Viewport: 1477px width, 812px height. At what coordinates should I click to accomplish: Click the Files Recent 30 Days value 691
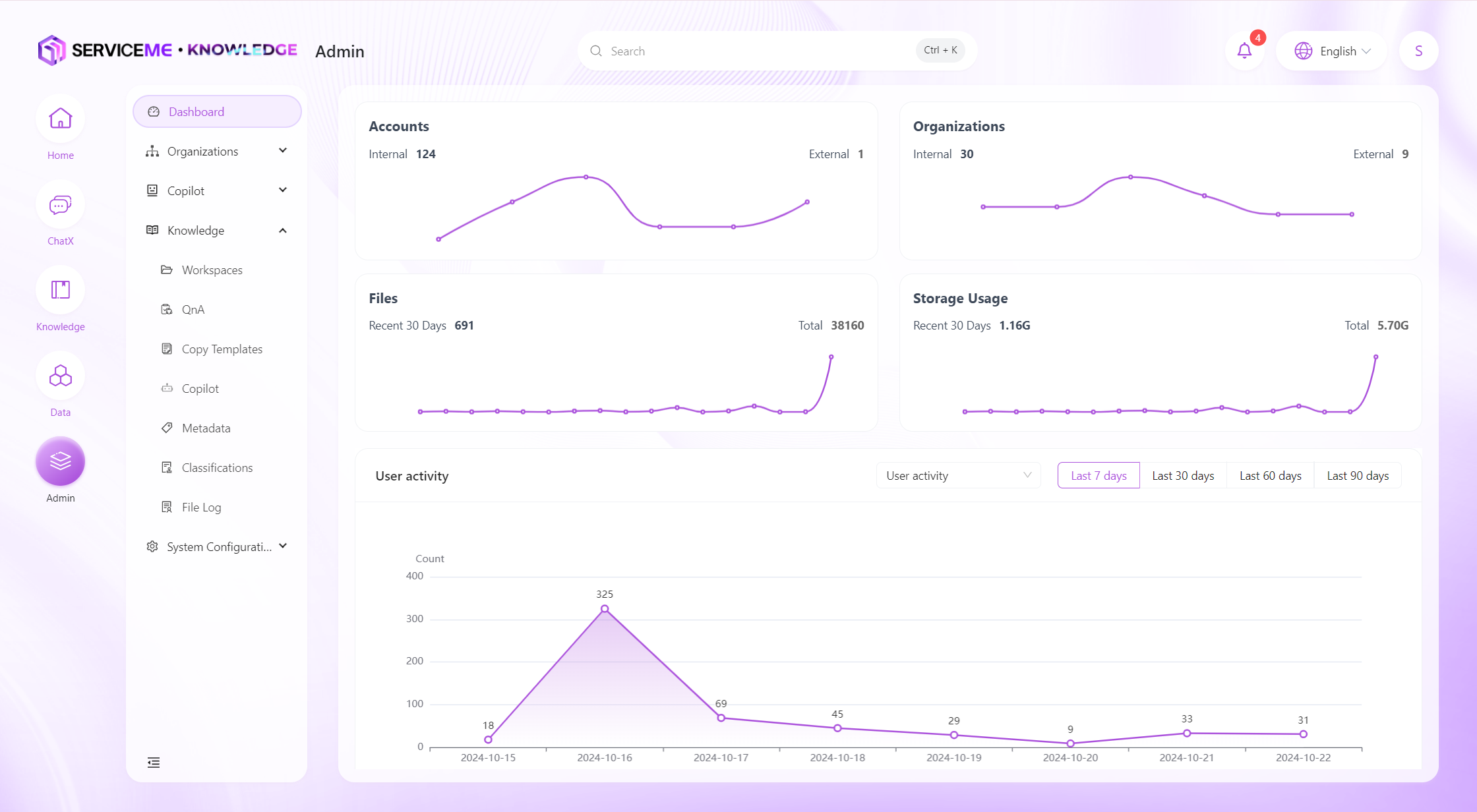coord(464,326)
